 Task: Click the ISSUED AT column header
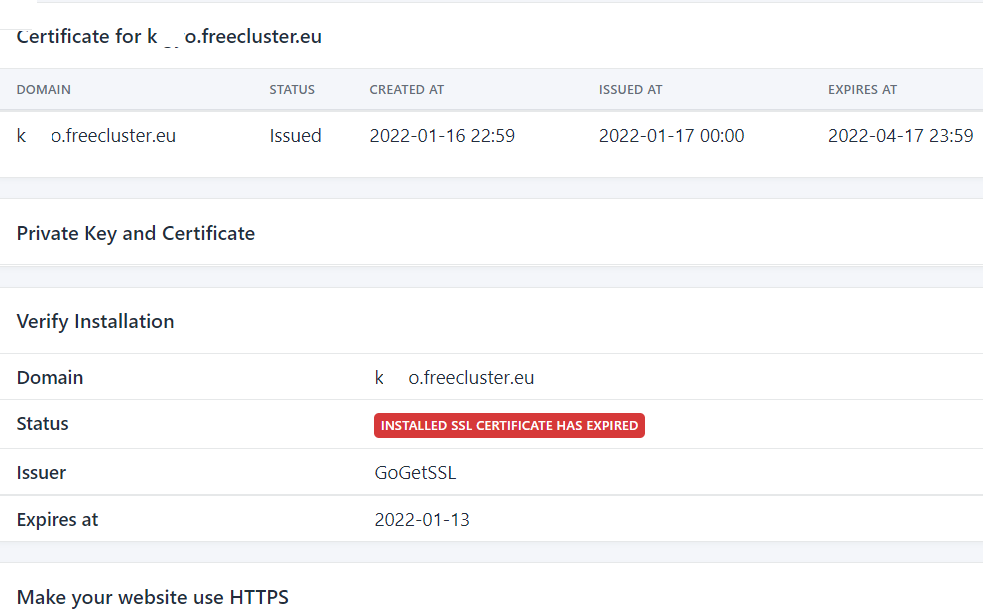pos(631,90)
